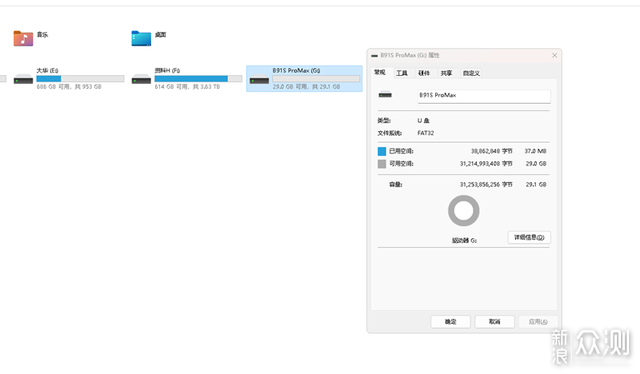Click the FAT32 file system value
This screenshot has width=640, height=374.
426,133
